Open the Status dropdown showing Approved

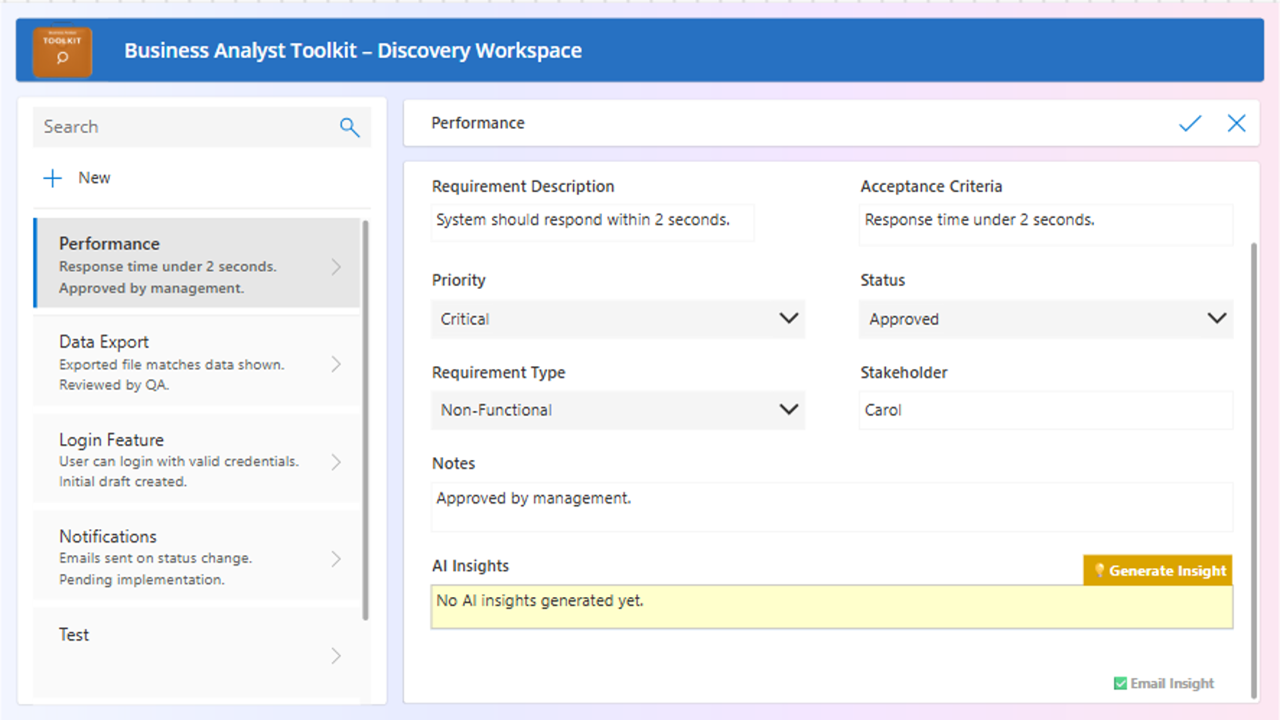coord(1046,319)
